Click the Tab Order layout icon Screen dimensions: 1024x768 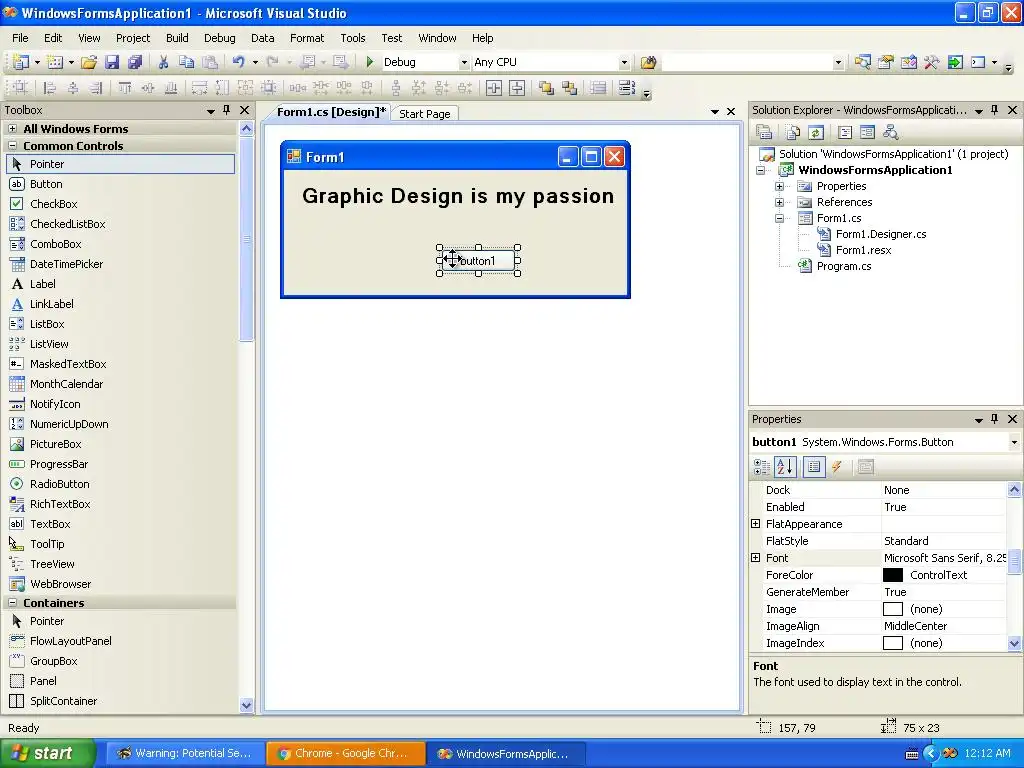[626, 88]
